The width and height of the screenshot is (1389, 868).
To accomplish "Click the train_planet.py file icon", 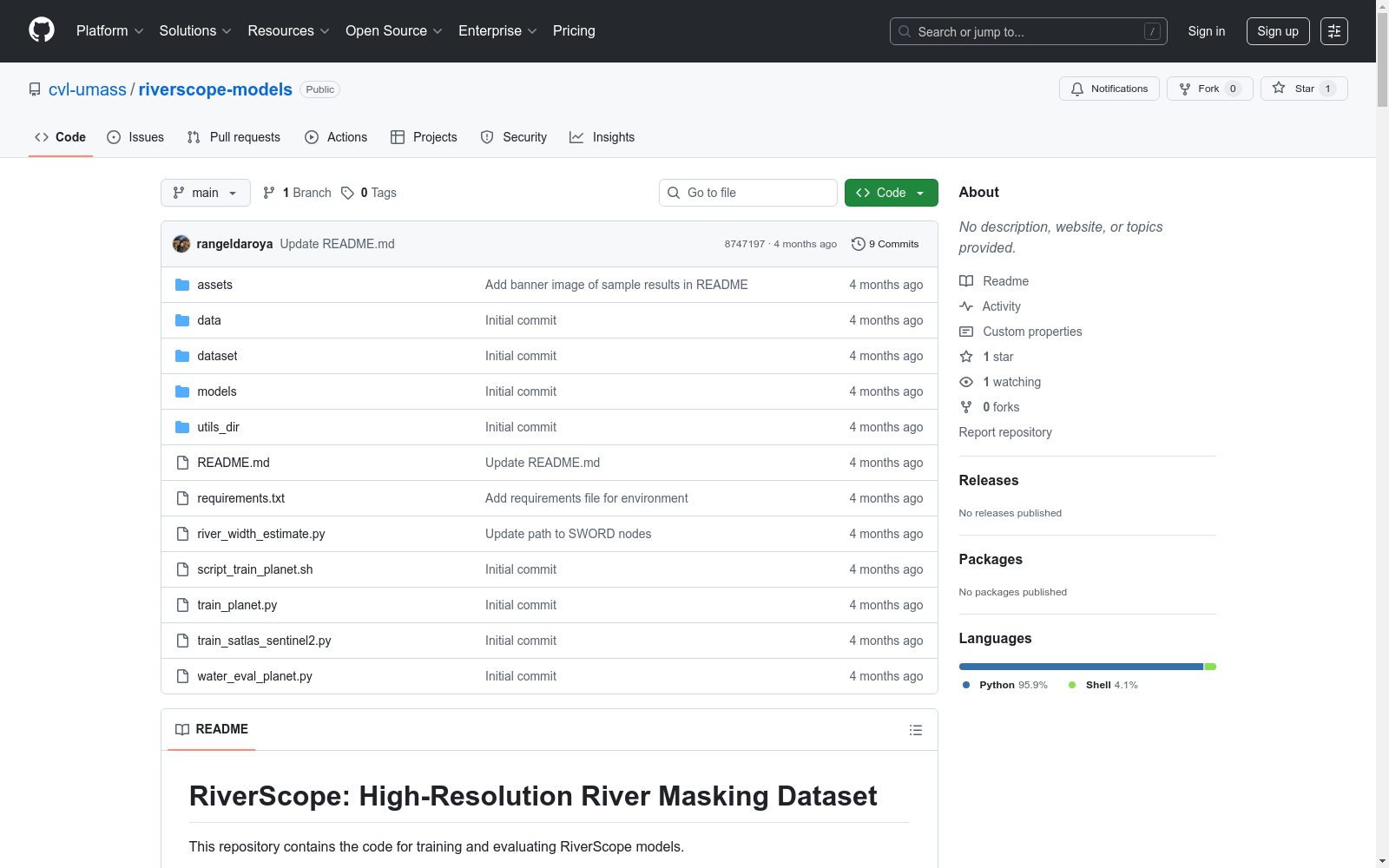I will [x=182, y=605].
